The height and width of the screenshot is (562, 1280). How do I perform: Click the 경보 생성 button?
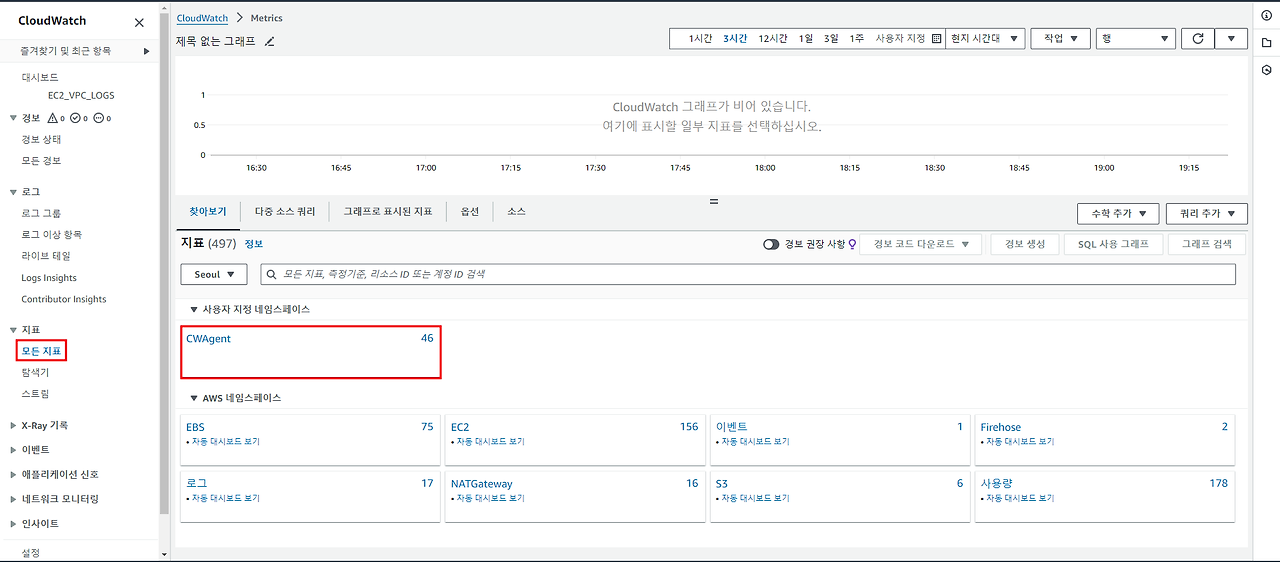tap(1025, 244)
